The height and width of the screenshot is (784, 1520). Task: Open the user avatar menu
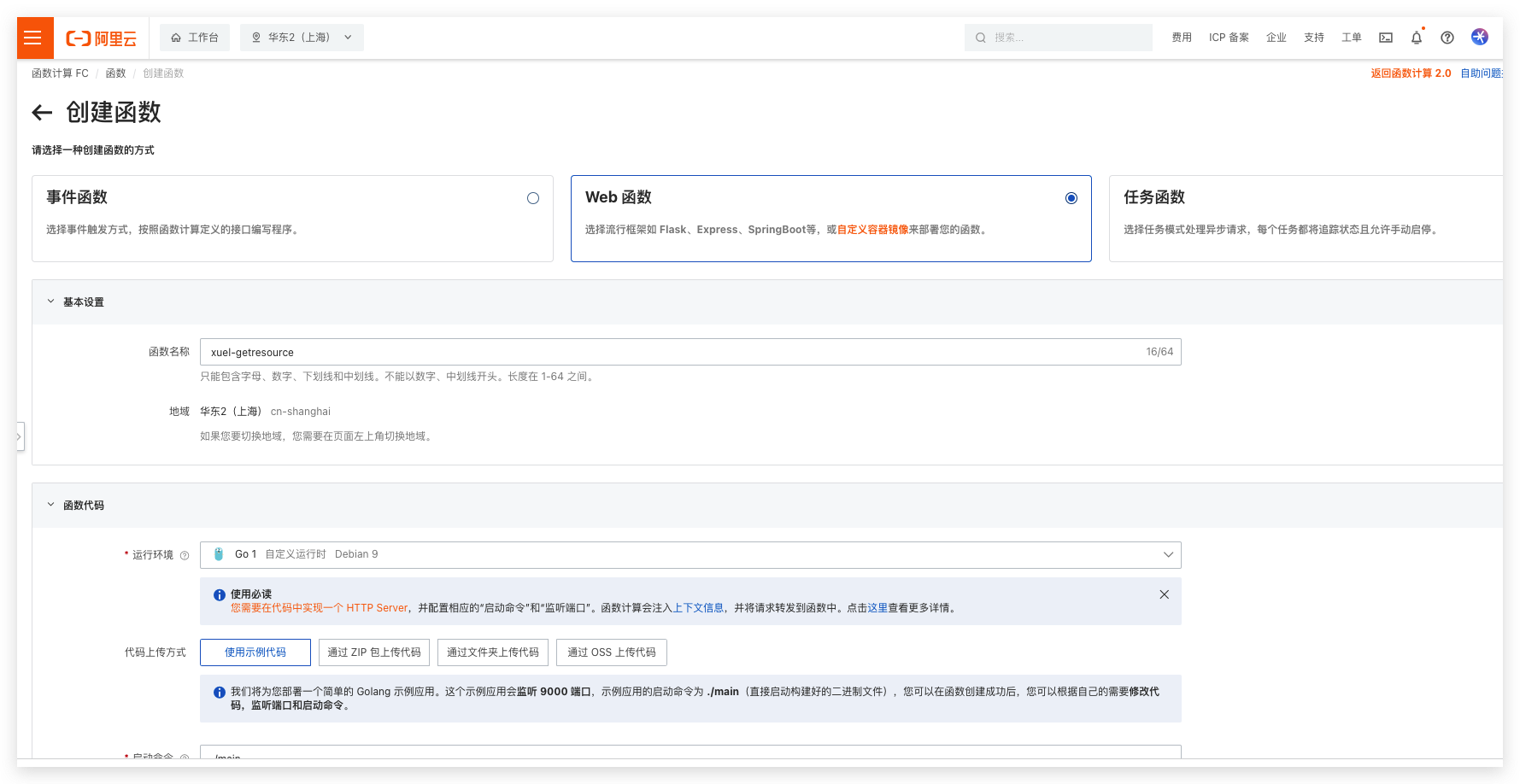1480,37
